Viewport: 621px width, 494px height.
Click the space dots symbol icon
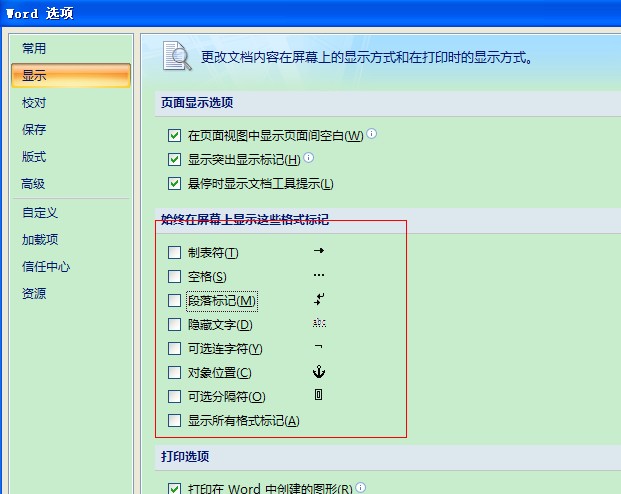(x=319, y=275)
